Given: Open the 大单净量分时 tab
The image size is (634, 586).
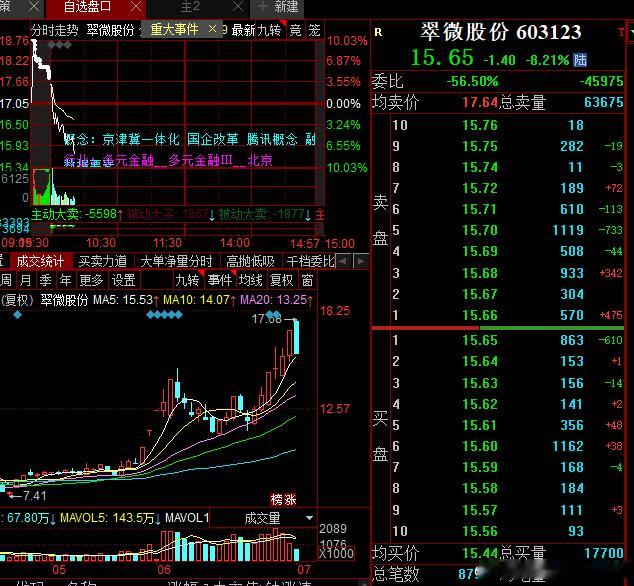Looking at the screenshot, I should (176, 261).
